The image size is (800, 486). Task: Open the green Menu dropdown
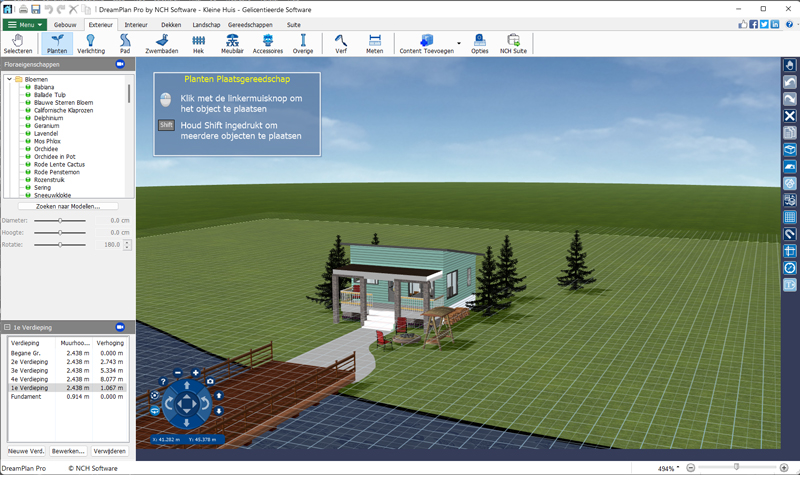point(26,24)
